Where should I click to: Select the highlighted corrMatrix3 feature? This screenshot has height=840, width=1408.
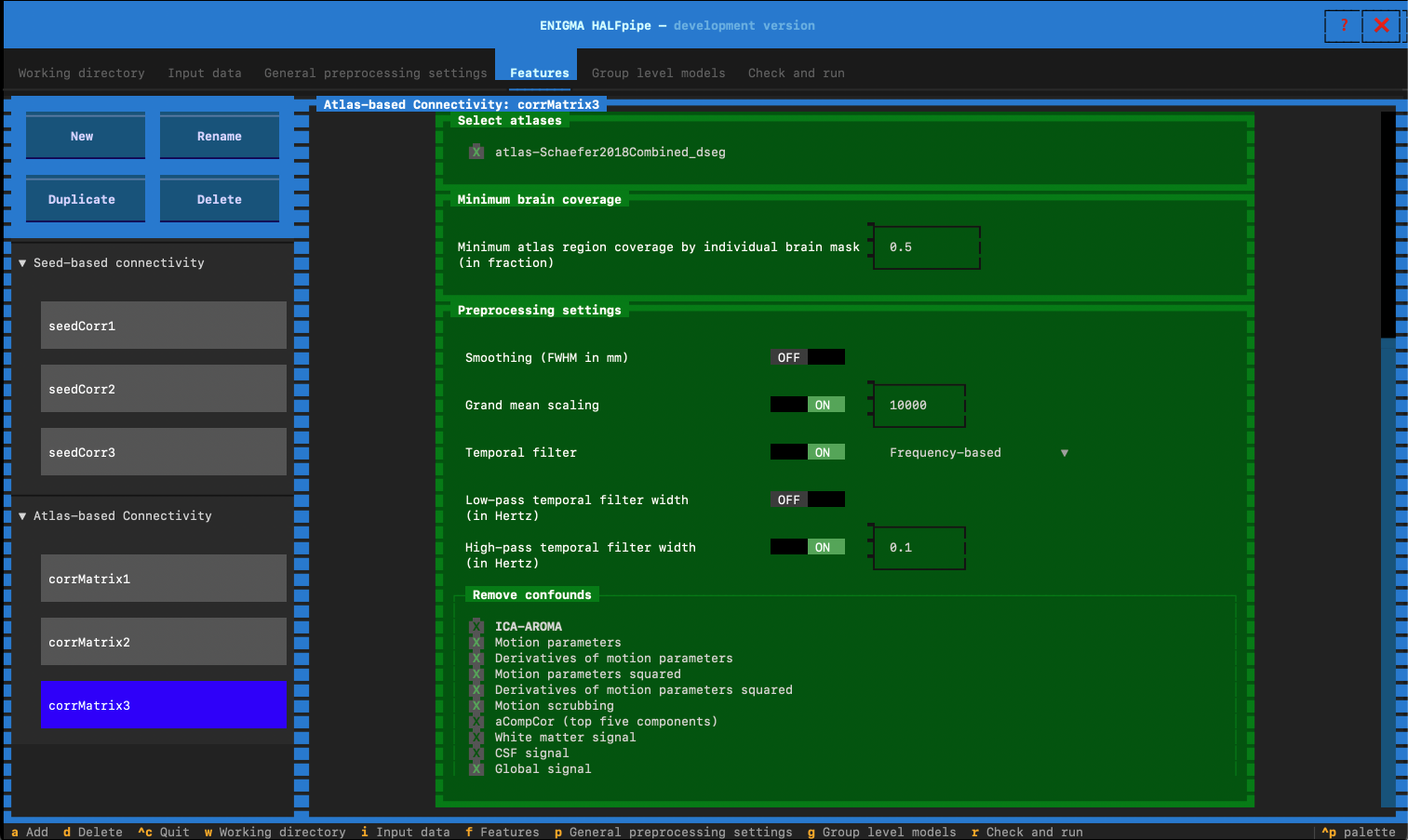(164, 705)
